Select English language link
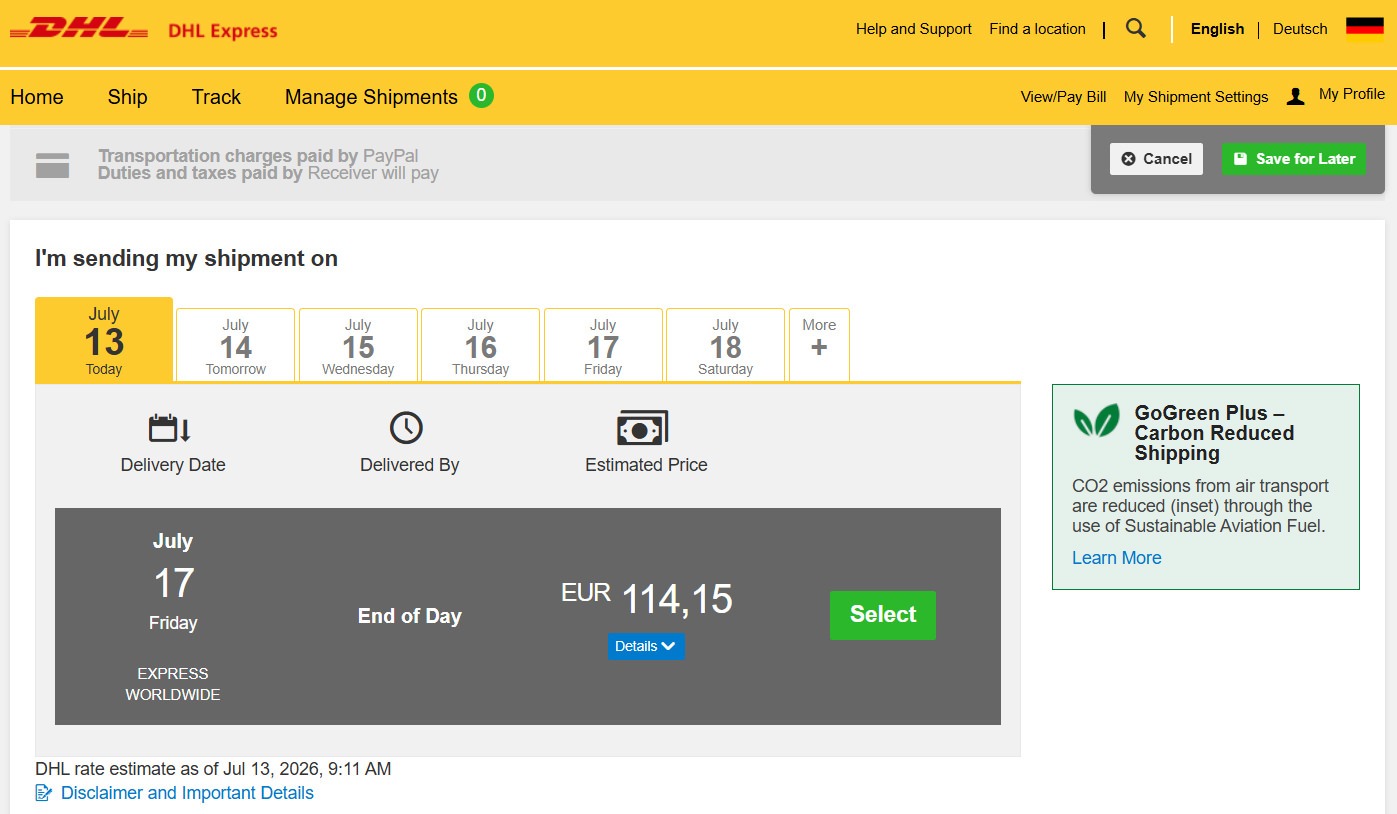Image resolution: width=1397 pixels, height=814 pixels. 1217,29
